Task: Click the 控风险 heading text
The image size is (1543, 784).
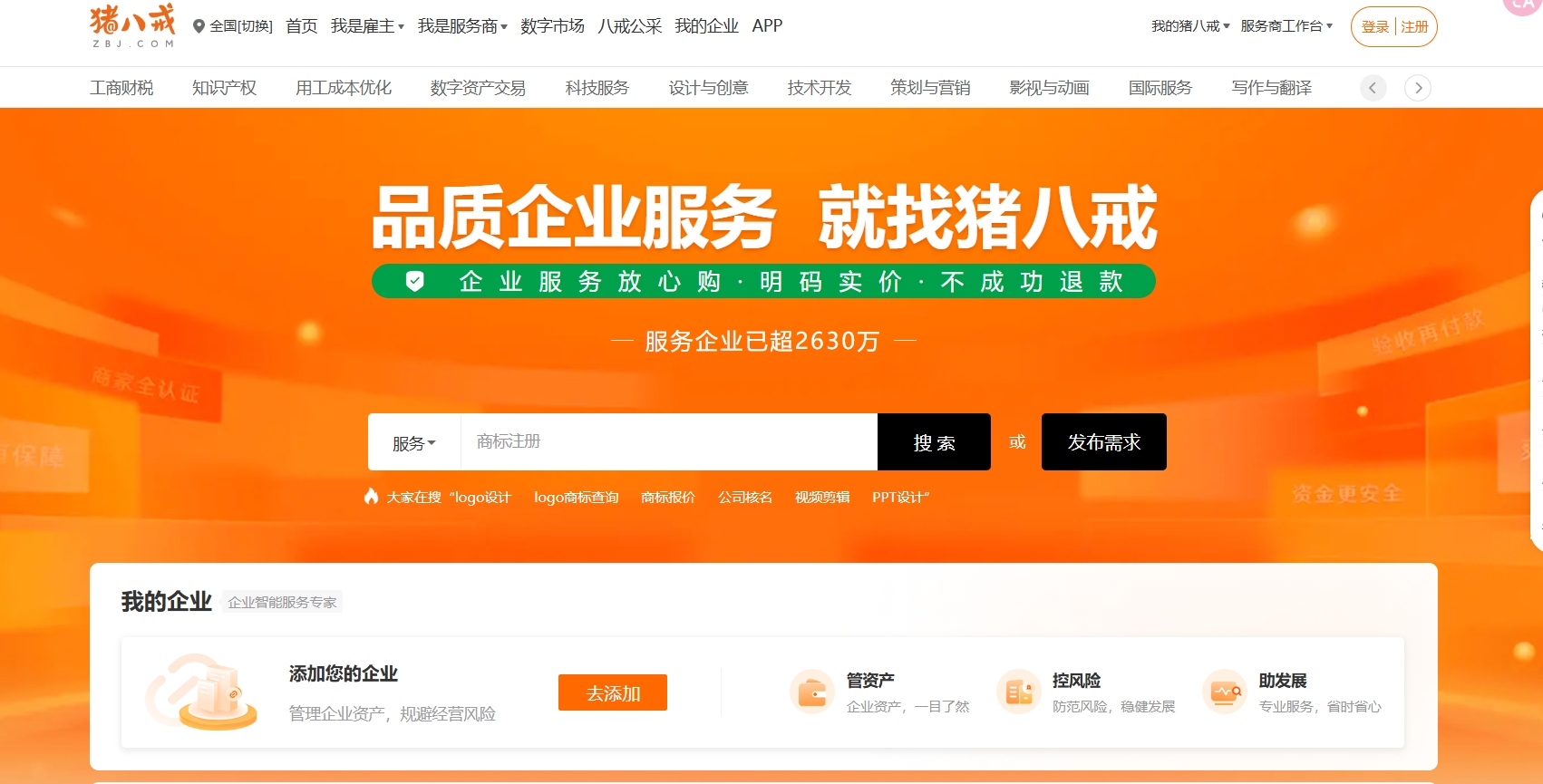Action: [x=1076, y=681]
